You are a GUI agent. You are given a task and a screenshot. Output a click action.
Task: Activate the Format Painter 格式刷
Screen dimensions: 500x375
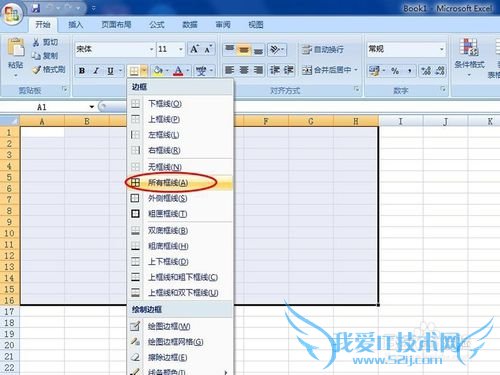pyautogui.click(x=49, y=70)
